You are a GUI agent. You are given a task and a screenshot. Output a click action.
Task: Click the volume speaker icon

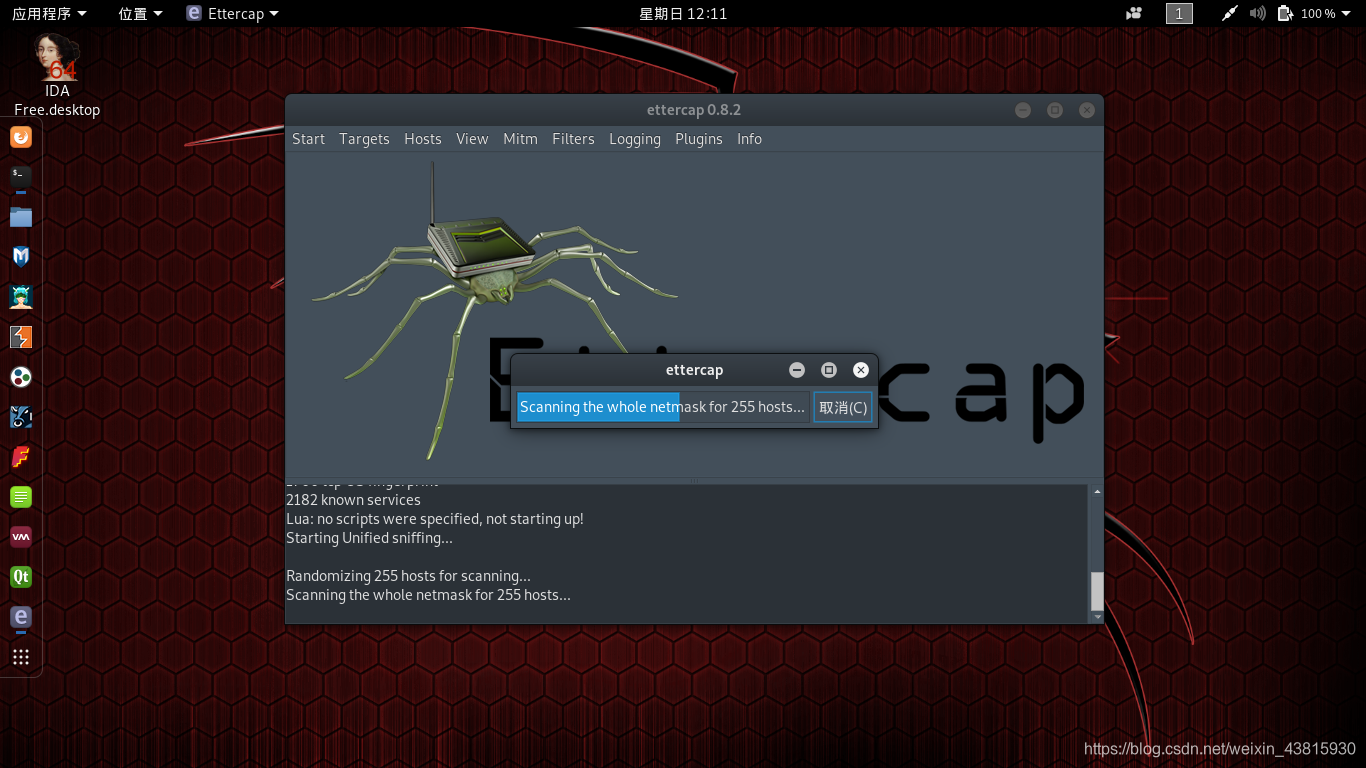point(1258,13)
